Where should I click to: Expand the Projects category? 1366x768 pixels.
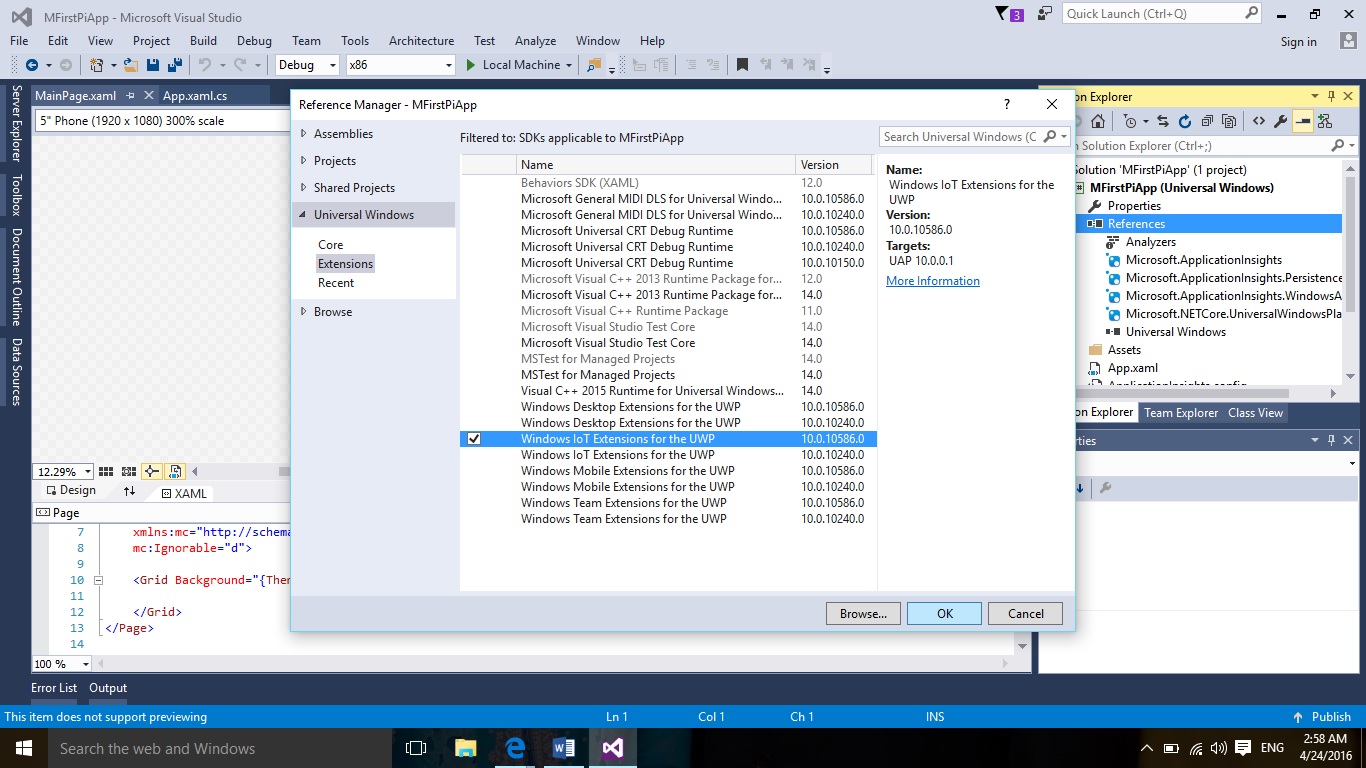[304, 161]
